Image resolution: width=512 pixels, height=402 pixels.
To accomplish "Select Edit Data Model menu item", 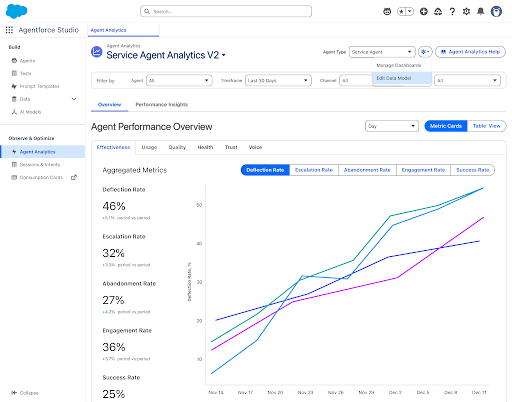I will pos(402,78).
